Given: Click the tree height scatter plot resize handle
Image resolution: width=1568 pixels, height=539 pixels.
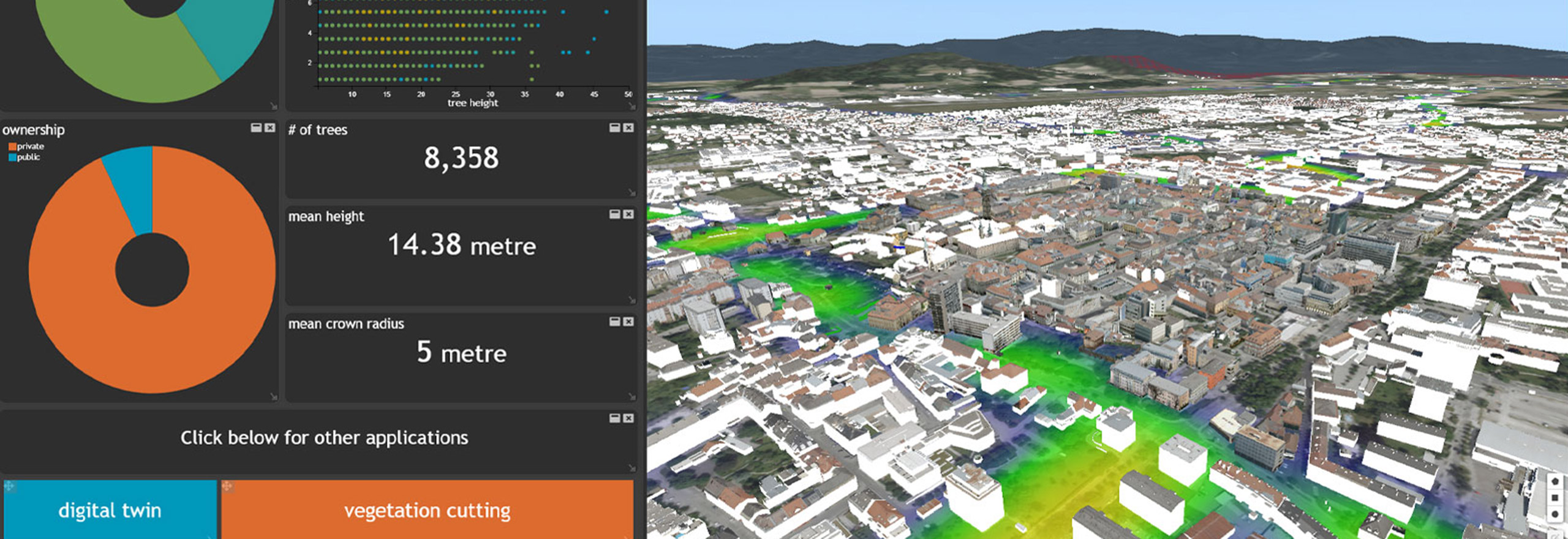Looking at the screenshot, I should pyautogui.click(x=631, y=106).
